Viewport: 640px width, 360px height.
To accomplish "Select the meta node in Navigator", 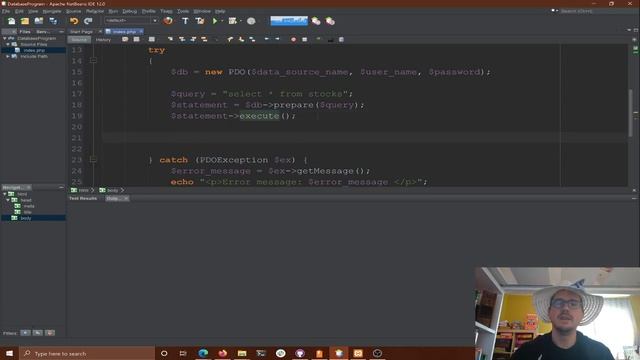I will tap(29, 206).
